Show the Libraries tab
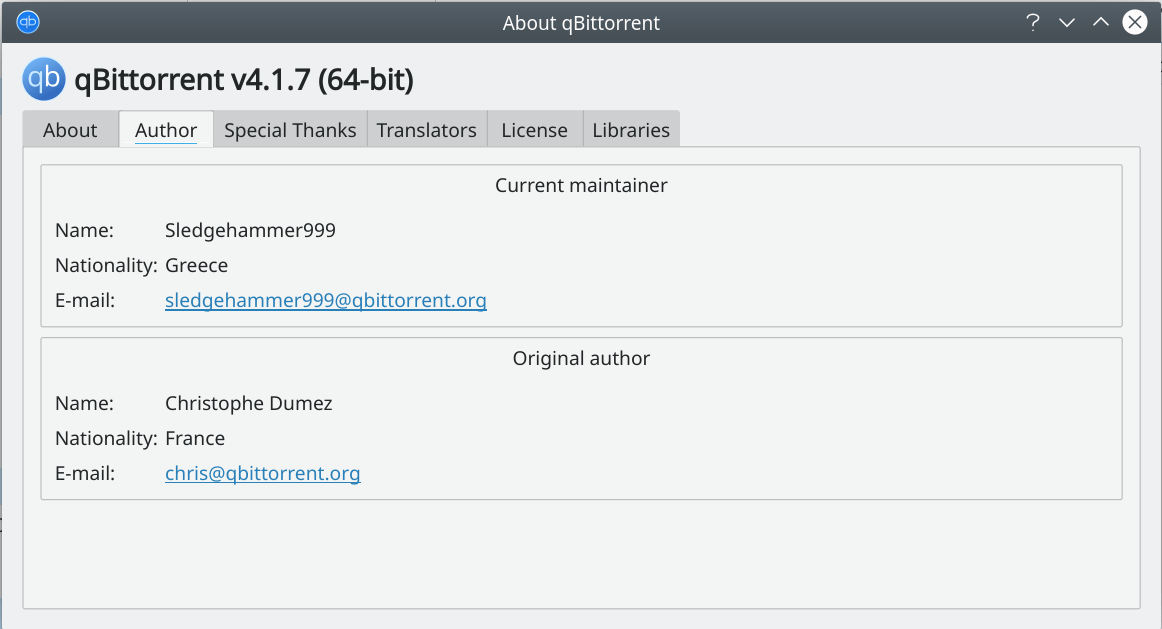The width and height of the screenshot is (1162, 629). tap(631, 130)
